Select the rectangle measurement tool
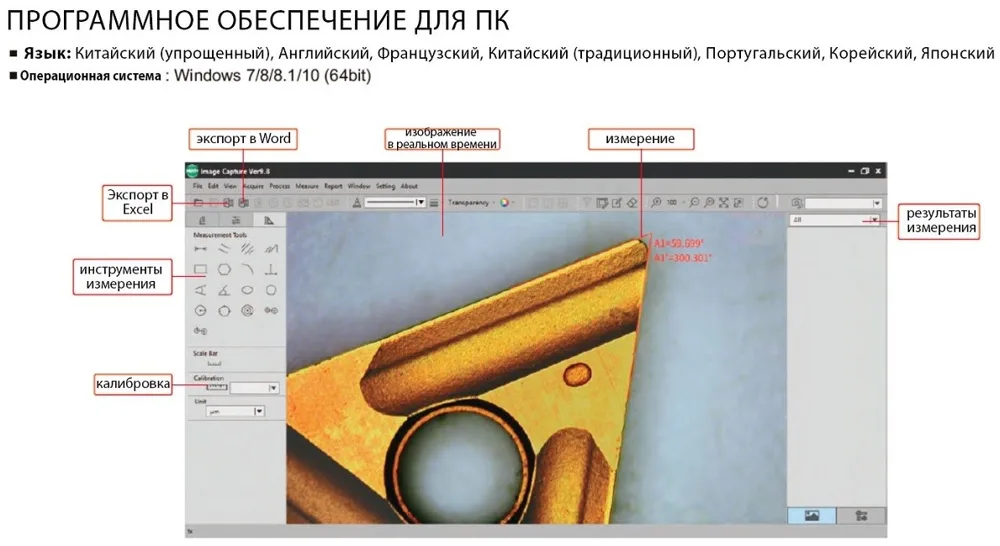 [x=200, y=270]
